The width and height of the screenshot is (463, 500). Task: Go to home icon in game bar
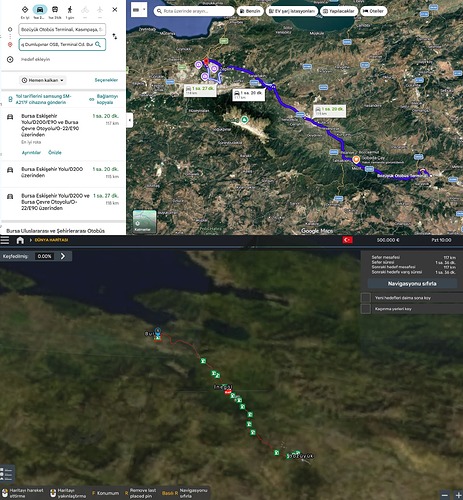[20, 240]
